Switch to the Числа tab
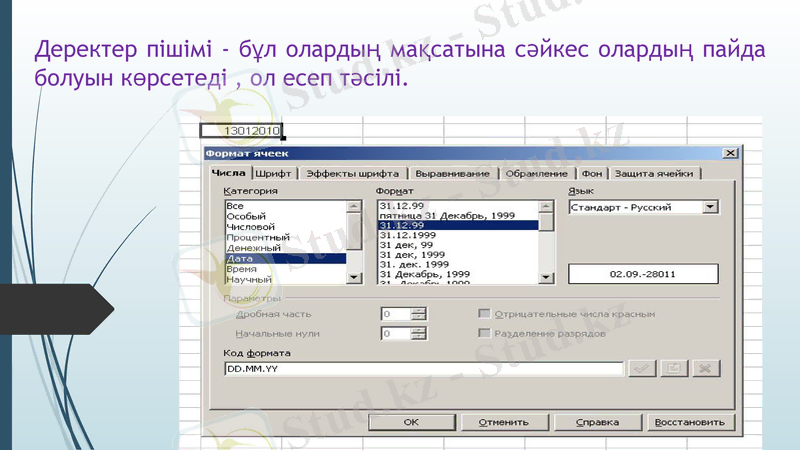The width and height of the screenshot is (800, 450). [x=229, y=173]
